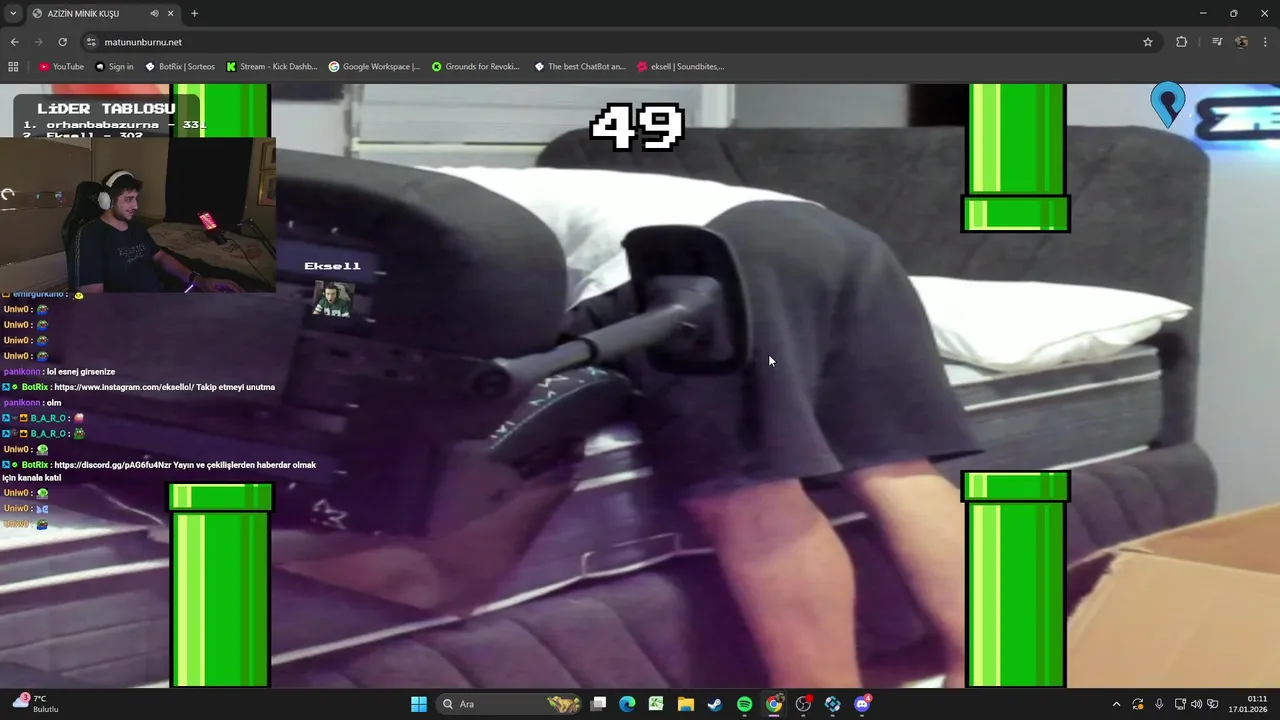Open Spotify from the taskbar
Screen dimensions: 1280x720
pos(745,704)
